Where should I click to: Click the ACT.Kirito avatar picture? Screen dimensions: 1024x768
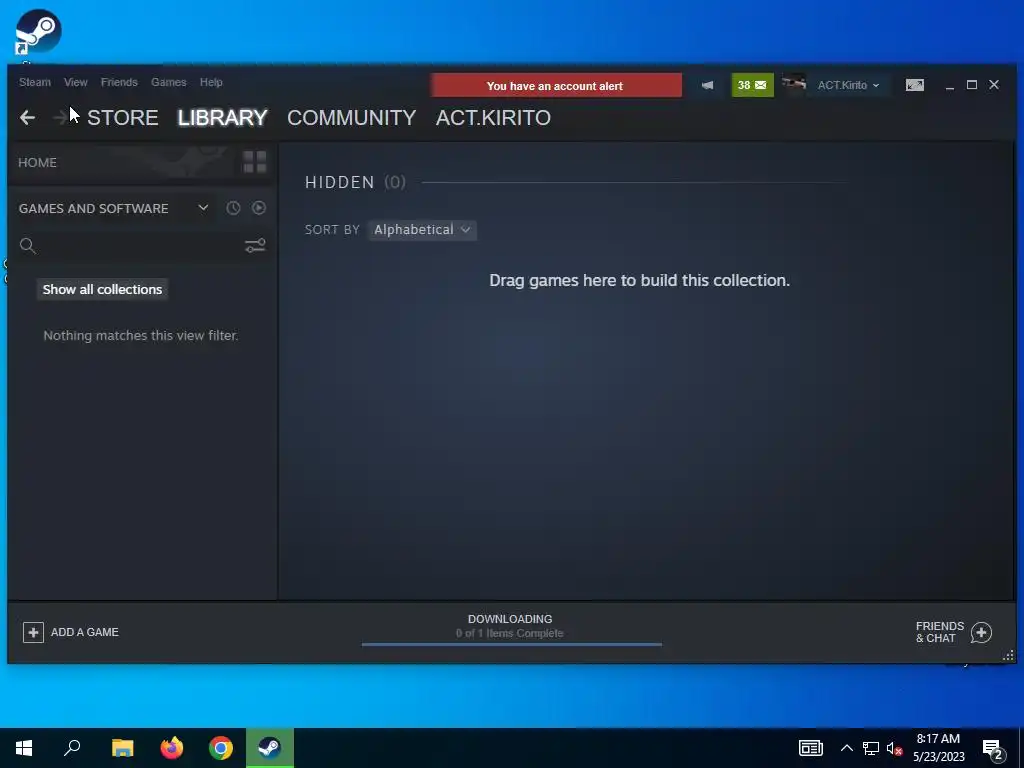coord(794,86)
